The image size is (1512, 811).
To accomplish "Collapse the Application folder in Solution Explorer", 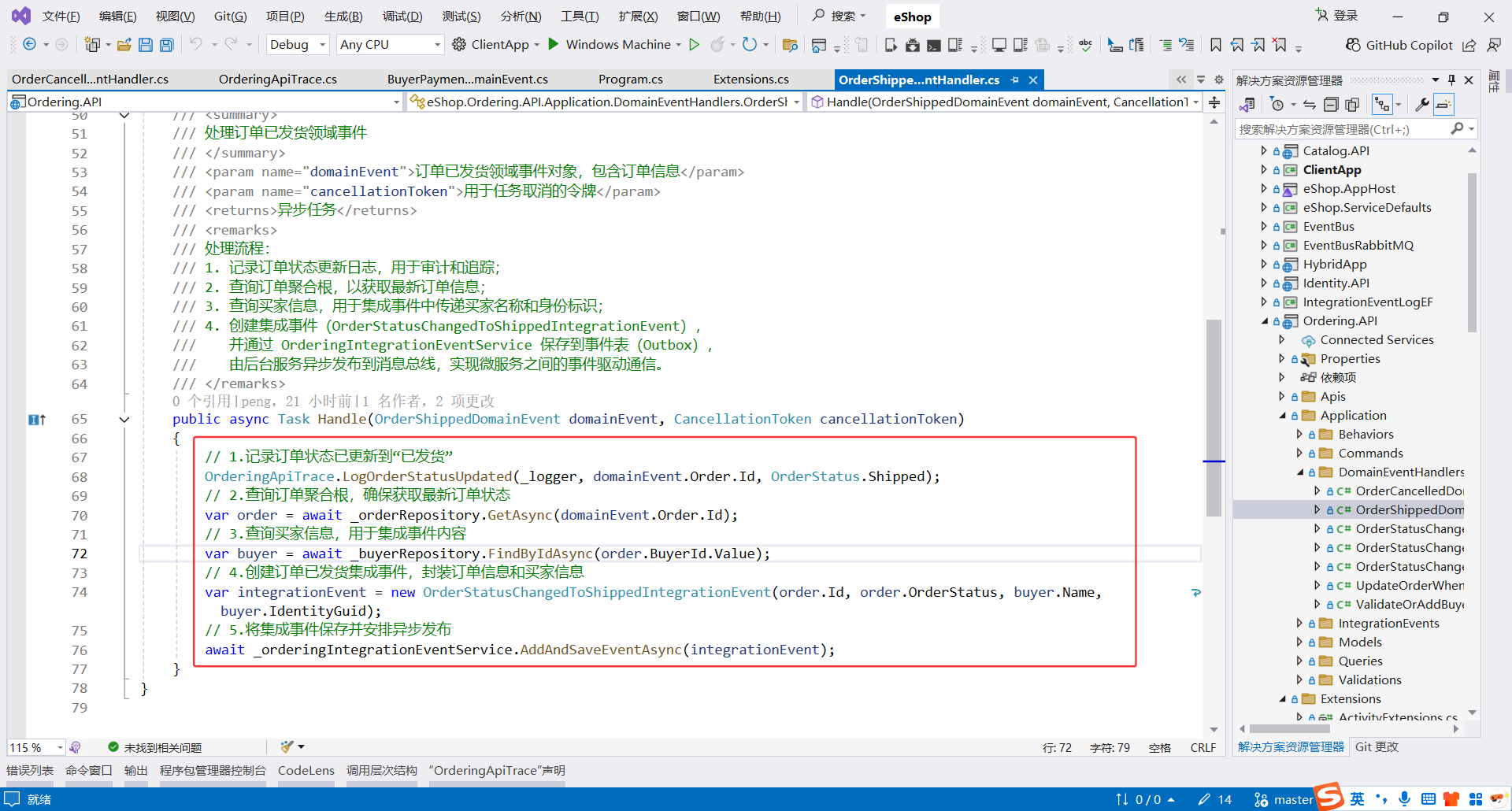I will 1282,416.
